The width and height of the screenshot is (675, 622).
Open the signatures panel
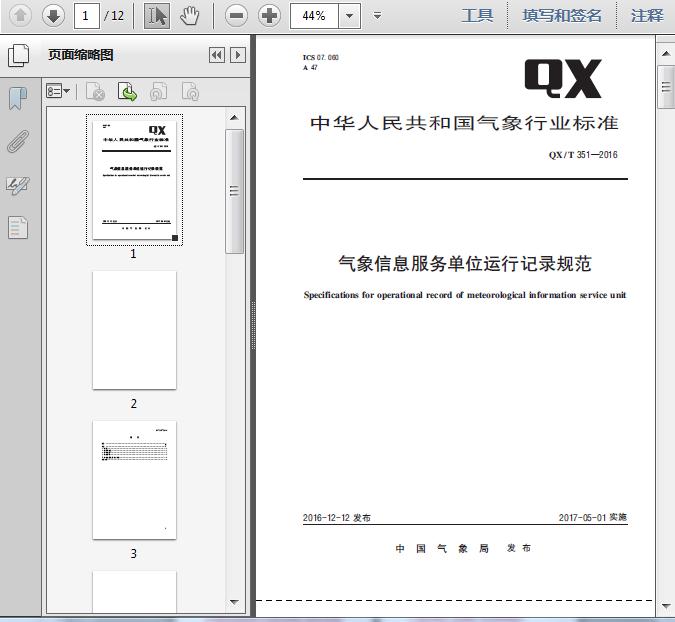18,186
